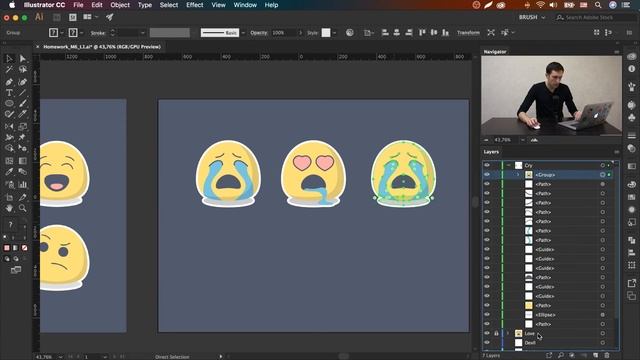This screenshot has height=360, width=640.
Task: Click target circle of <Ellipse> row
Action: coord(602,315)
